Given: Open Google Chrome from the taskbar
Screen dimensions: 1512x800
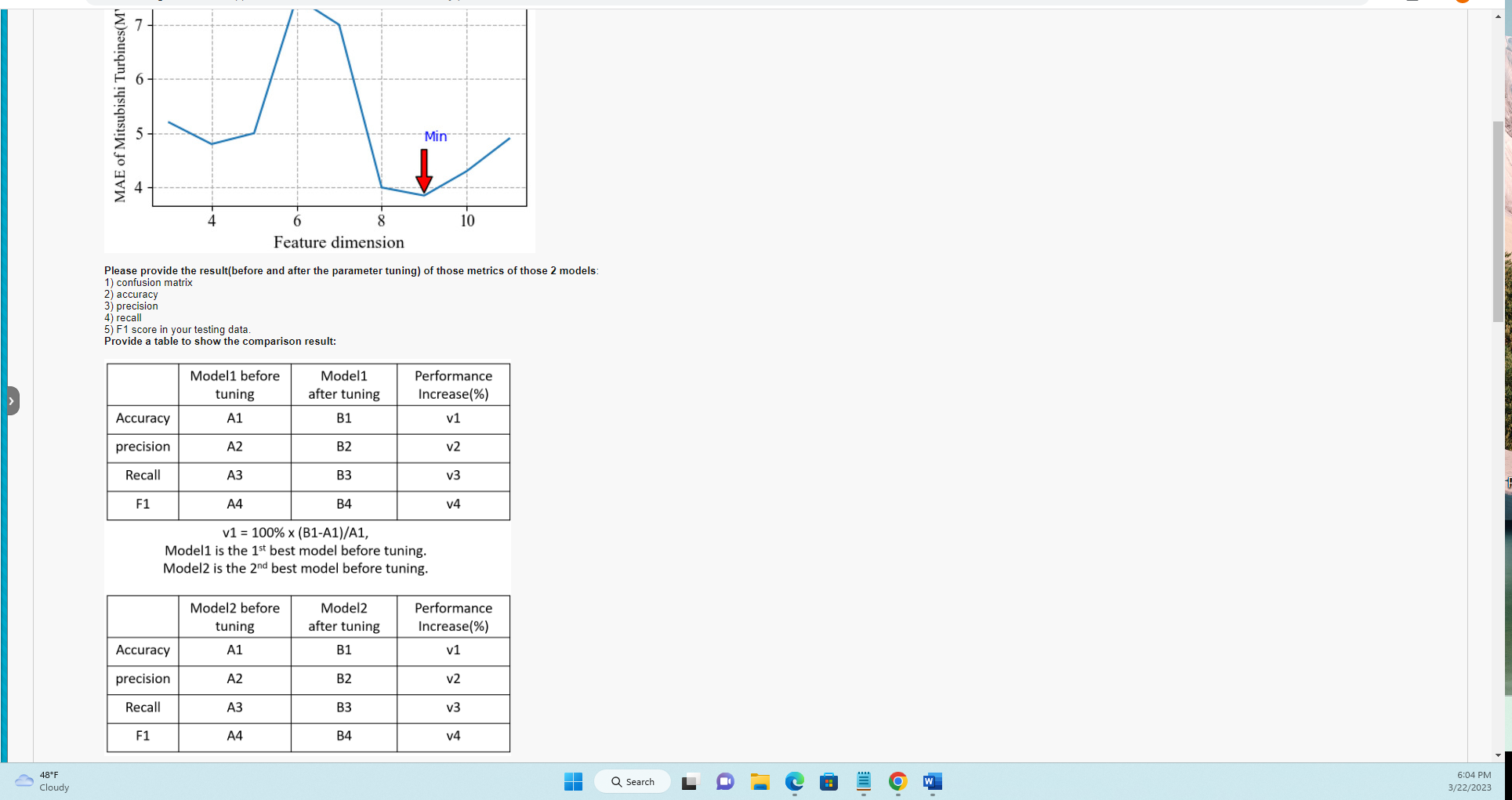Looking at the screenshot, I should coord(897,781).
